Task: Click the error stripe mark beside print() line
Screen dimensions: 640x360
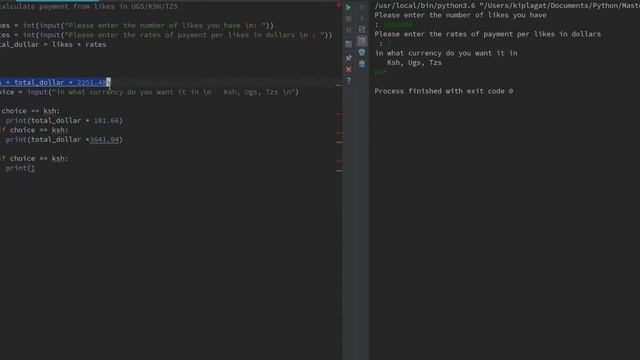Action: [x=339, y=171]
